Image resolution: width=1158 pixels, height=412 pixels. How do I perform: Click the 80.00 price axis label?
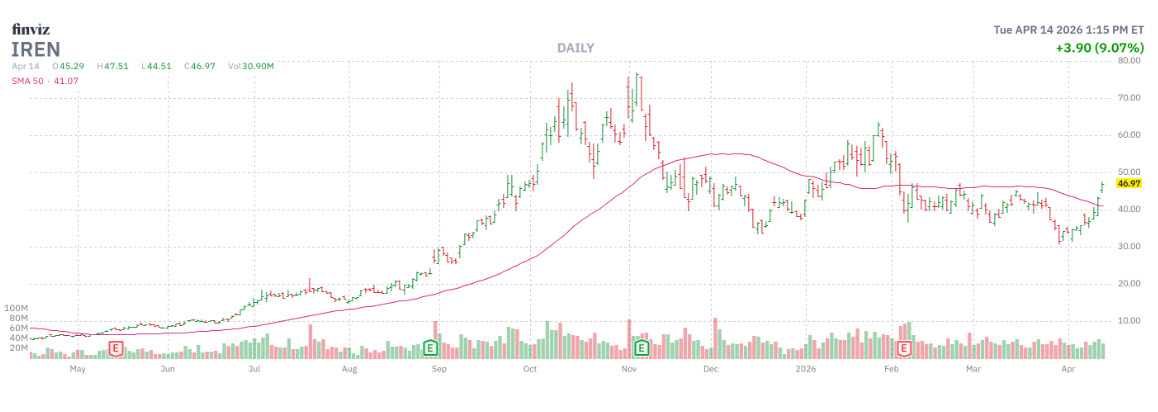(x=1130, y=60)
